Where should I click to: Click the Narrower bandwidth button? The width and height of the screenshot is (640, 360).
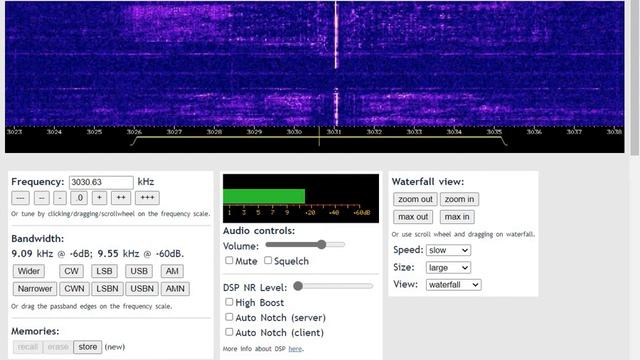pos(35,289)
